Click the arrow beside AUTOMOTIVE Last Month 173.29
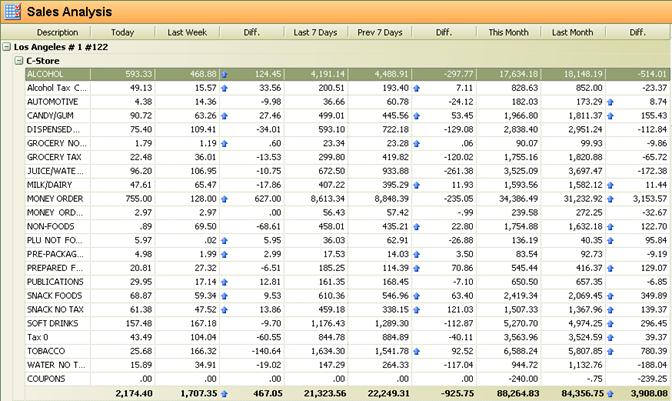672x401 pixels. pyautogui.click(x=604, y=102)
